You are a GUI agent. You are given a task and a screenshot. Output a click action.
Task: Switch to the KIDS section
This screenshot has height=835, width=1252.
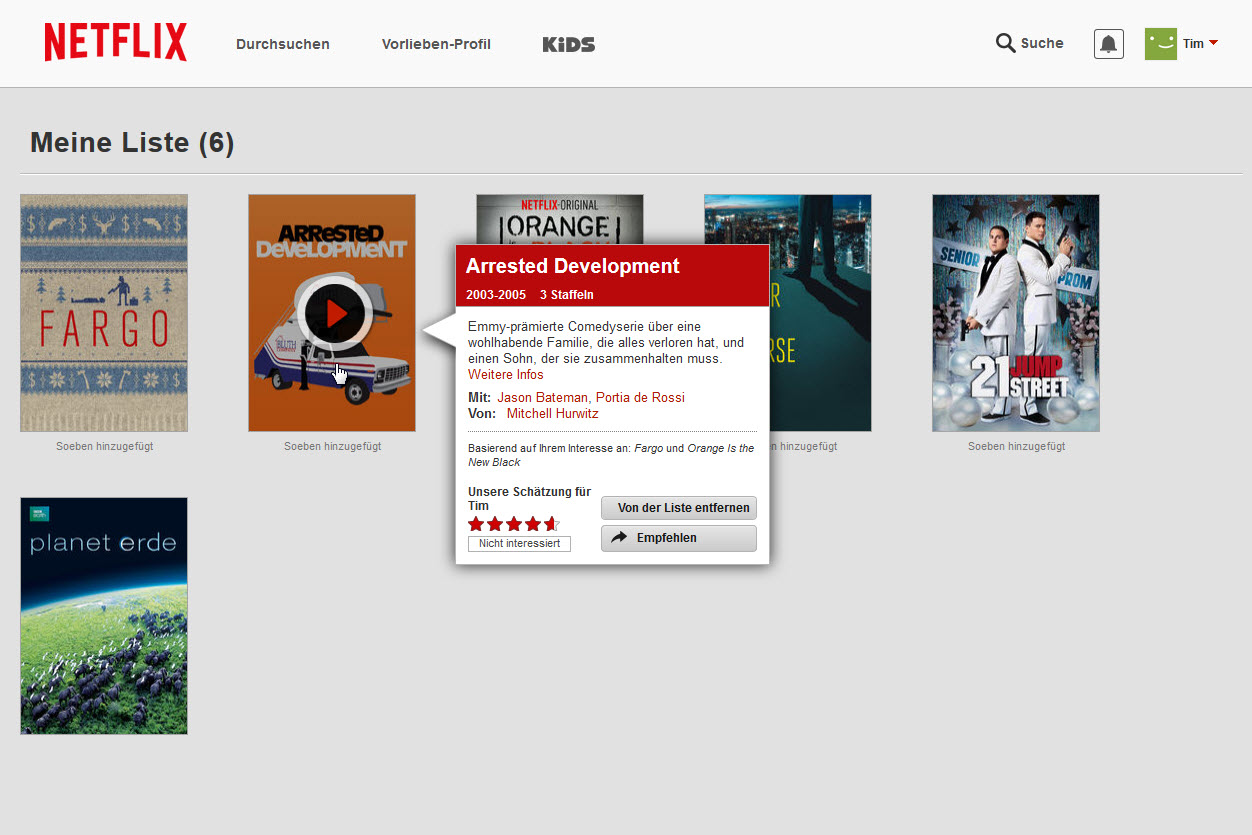[569, 44]
